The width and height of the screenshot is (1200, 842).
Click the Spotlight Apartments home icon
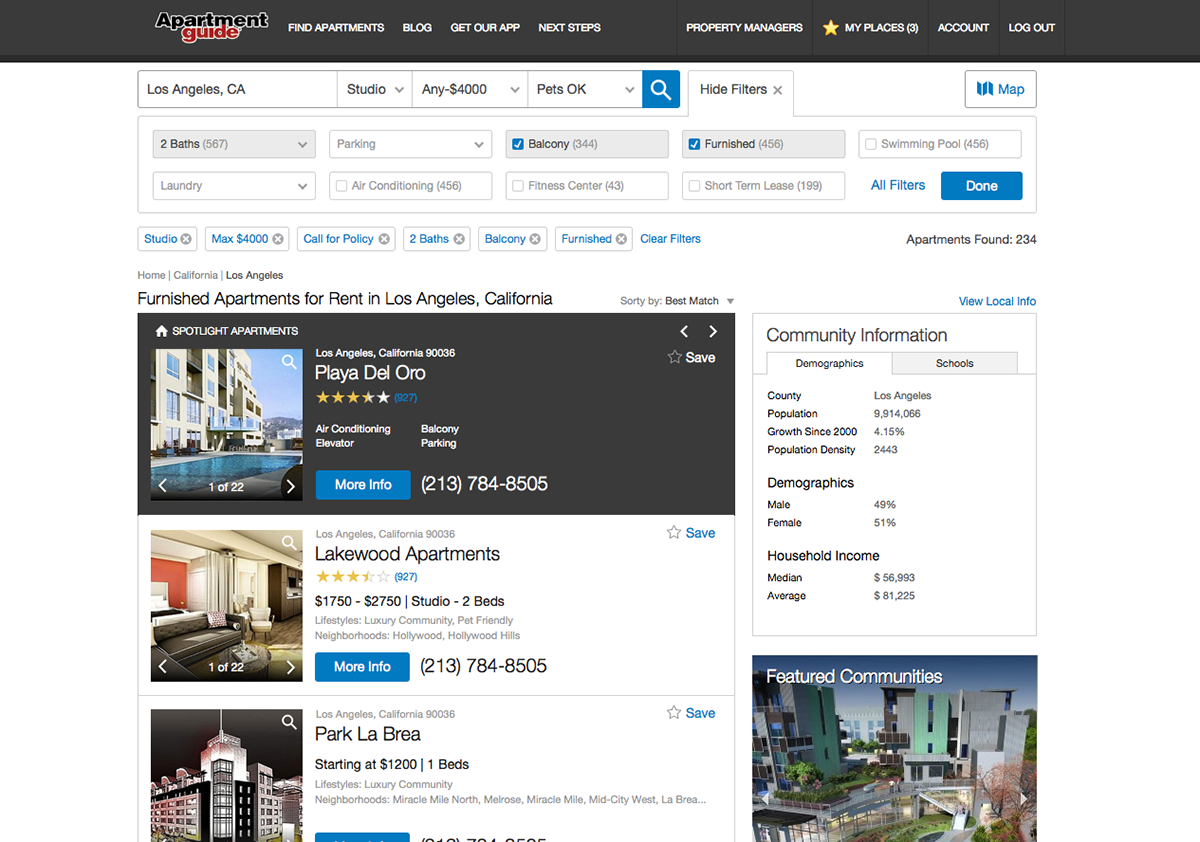click(x=162, y=331)
